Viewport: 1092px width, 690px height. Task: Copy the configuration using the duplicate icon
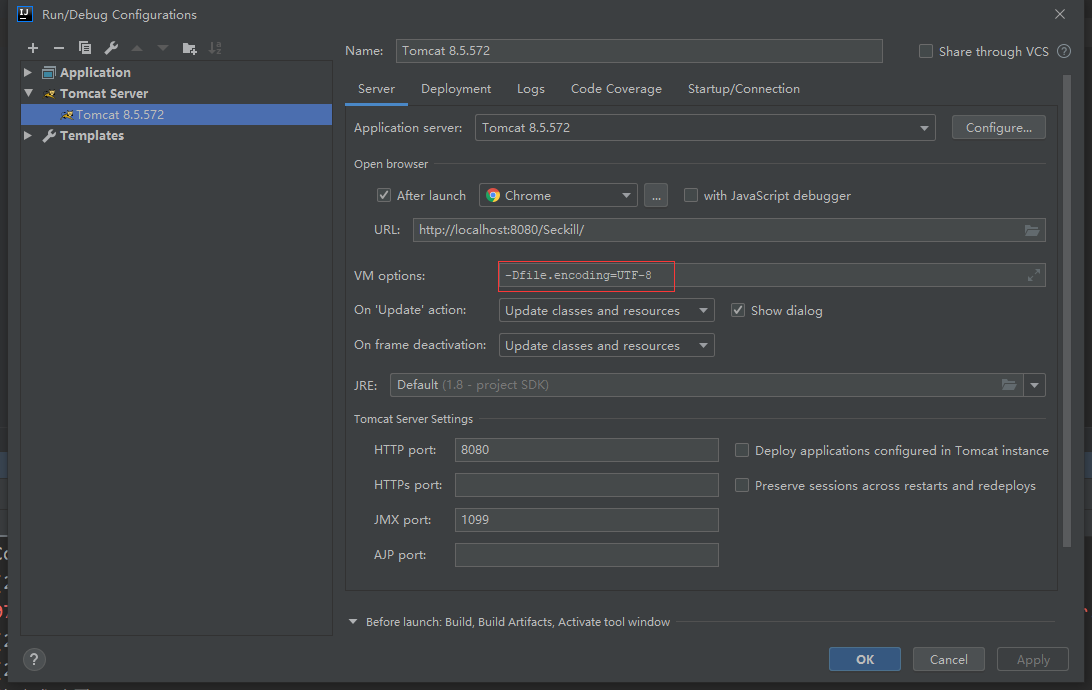click(x=85, y=48)
